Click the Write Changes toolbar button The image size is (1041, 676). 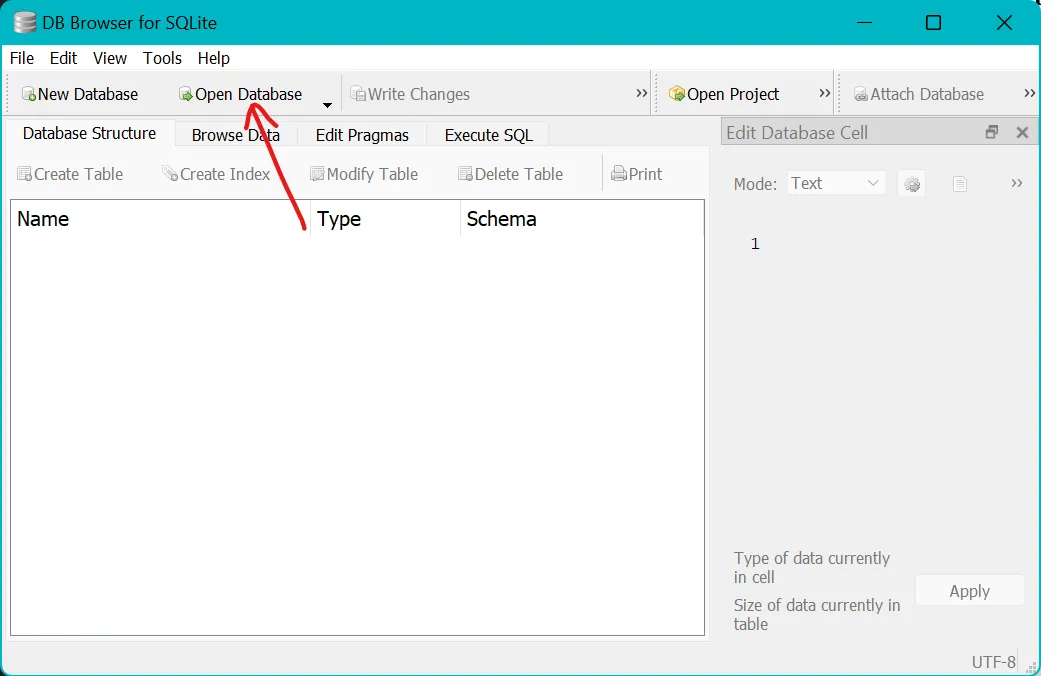coord(410,94)
